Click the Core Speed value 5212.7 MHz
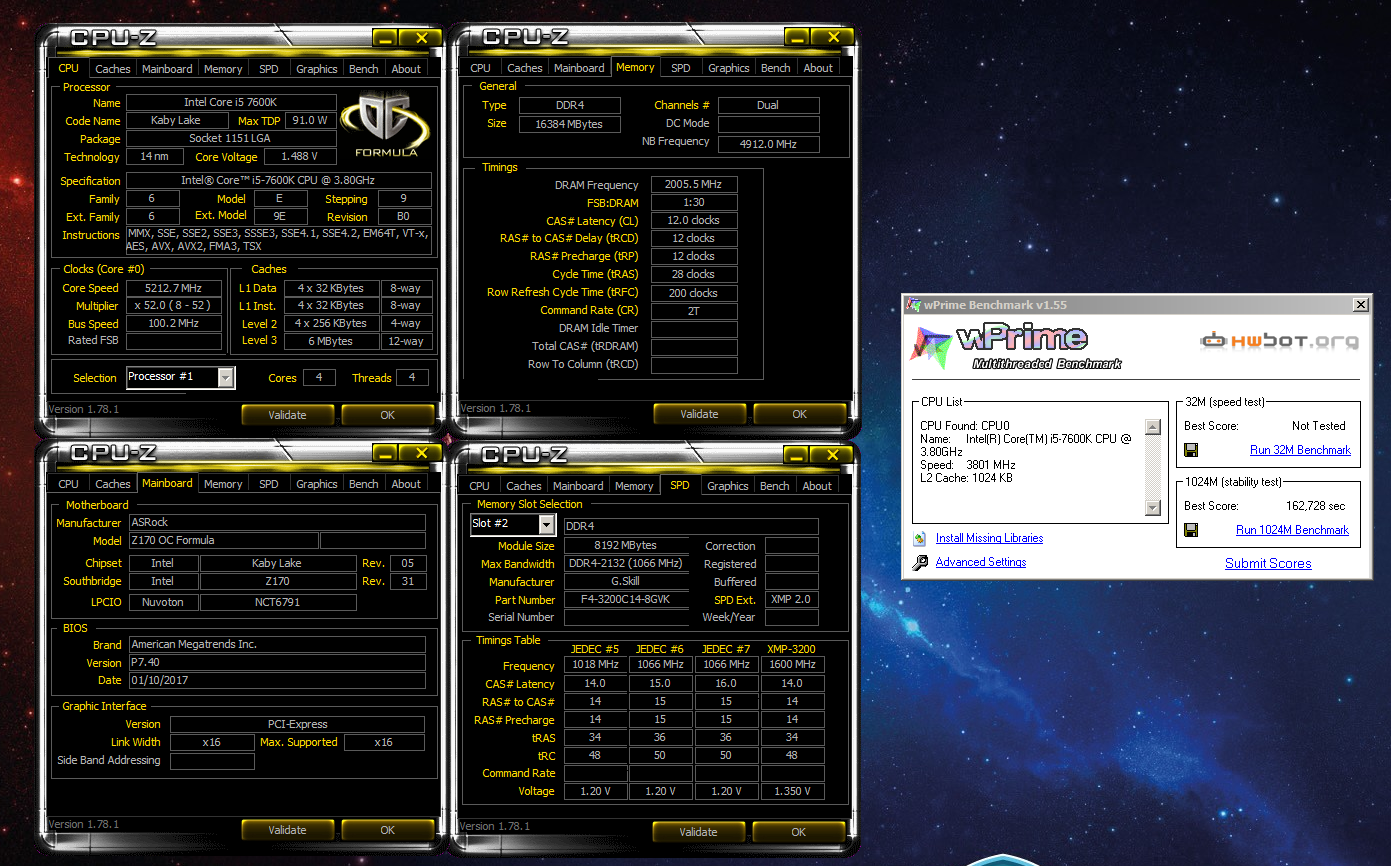Image resolution: width=1391 pixels, height=866 pixels. click(x=176, y=288)
